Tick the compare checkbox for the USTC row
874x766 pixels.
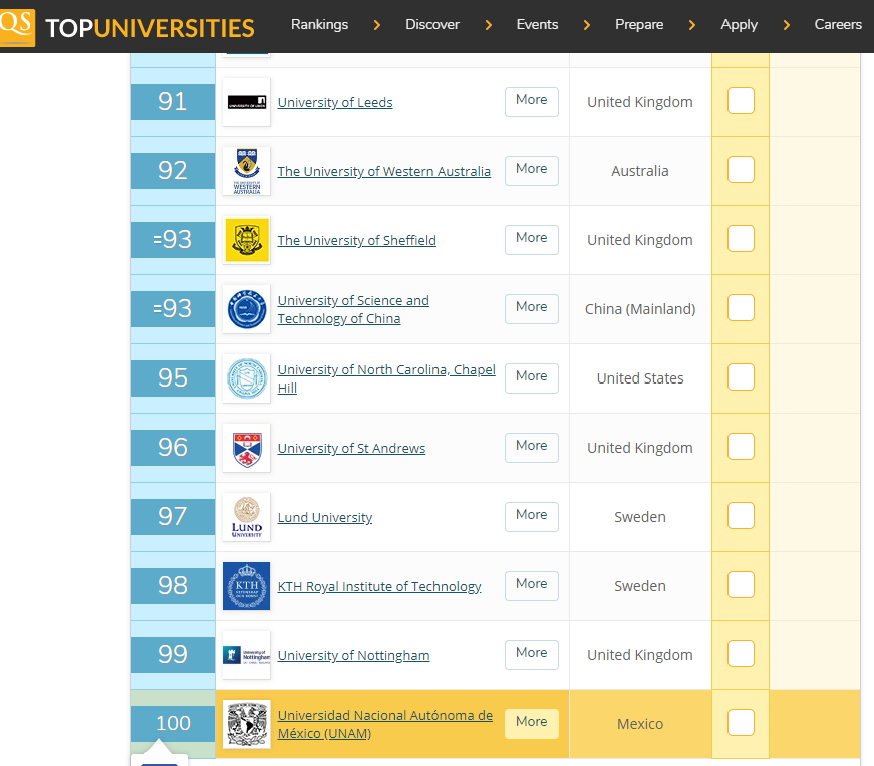741,308
